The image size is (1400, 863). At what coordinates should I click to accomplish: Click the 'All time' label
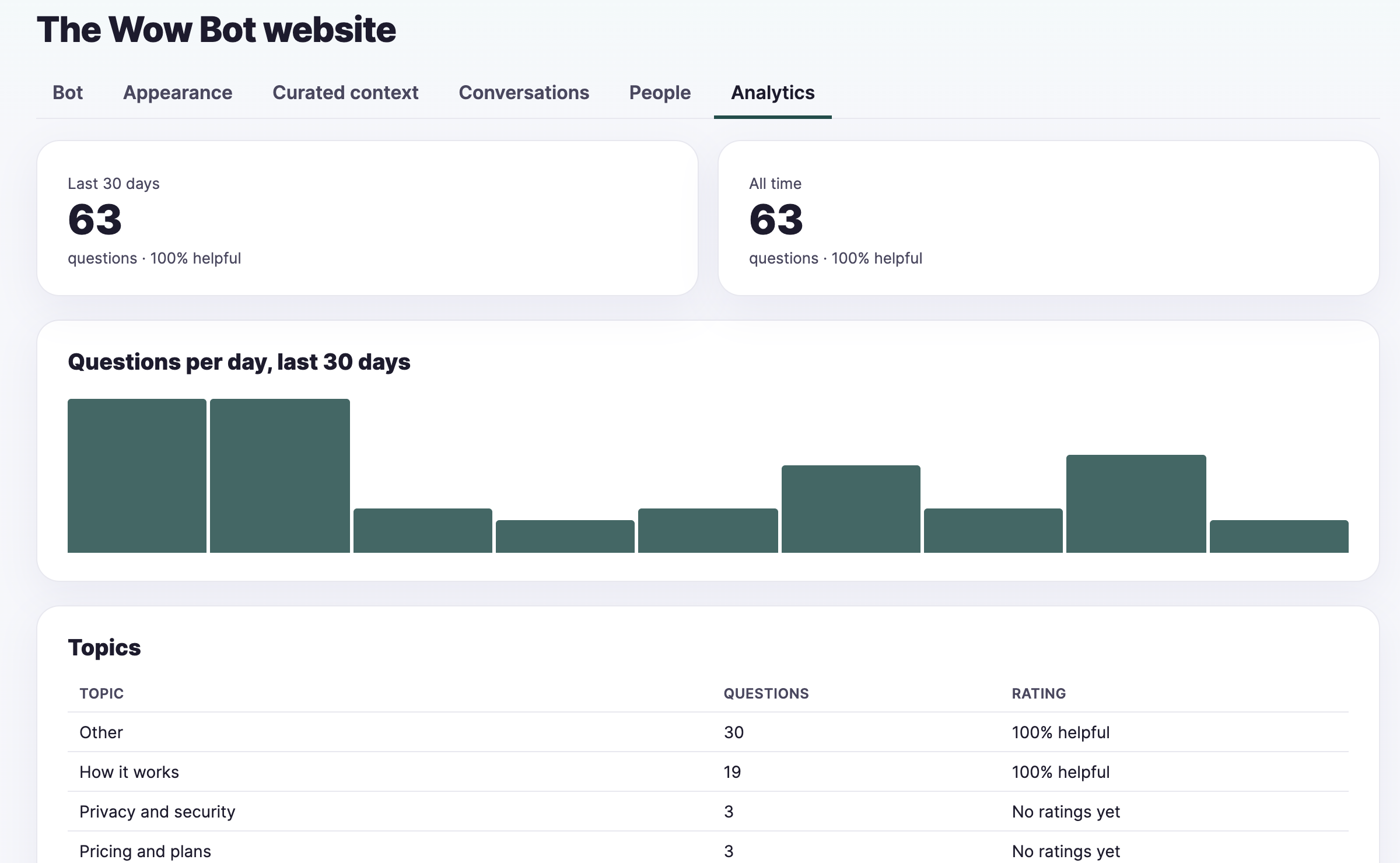[x=775, y=184]
